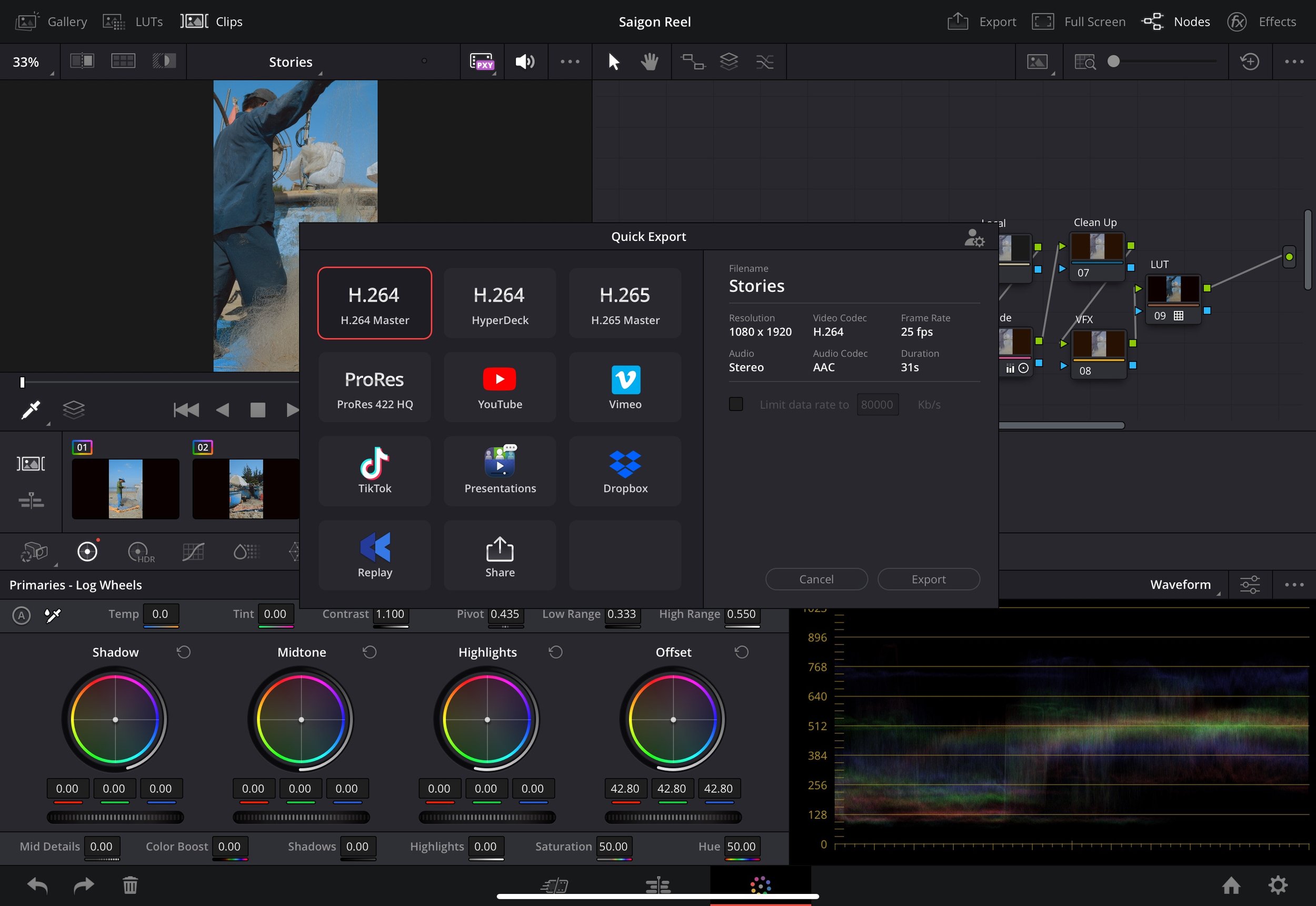Open the waveform scope settings sliders
The height and width of the screenshot is (906, 1316).
pyautogui.click(x=1250, y=585)
